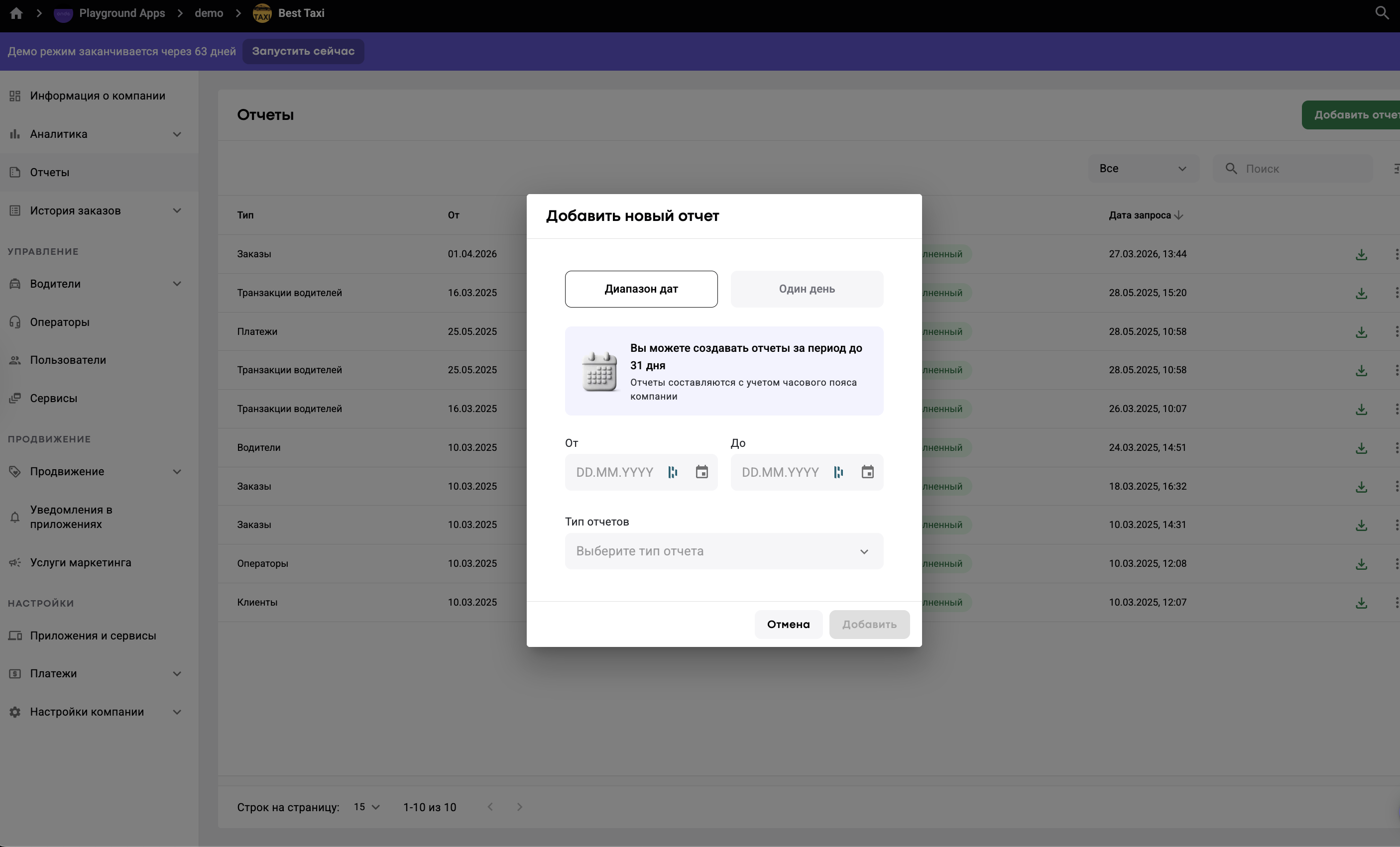Click Запустить сейчас button
Viewport: 1400px width, 847px height.
(303, 51)
